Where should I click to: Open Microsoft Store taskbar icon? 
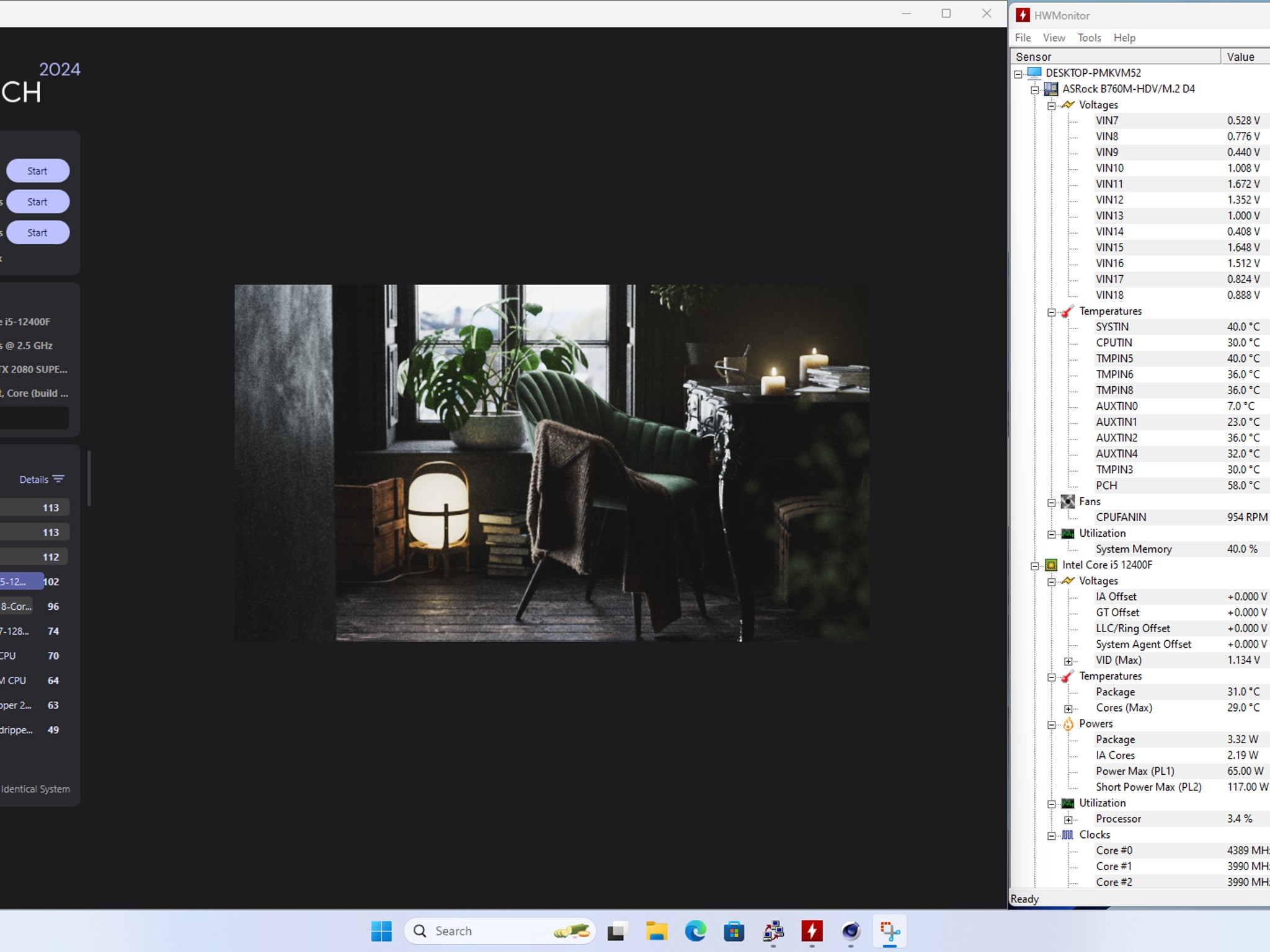[734, 931]
